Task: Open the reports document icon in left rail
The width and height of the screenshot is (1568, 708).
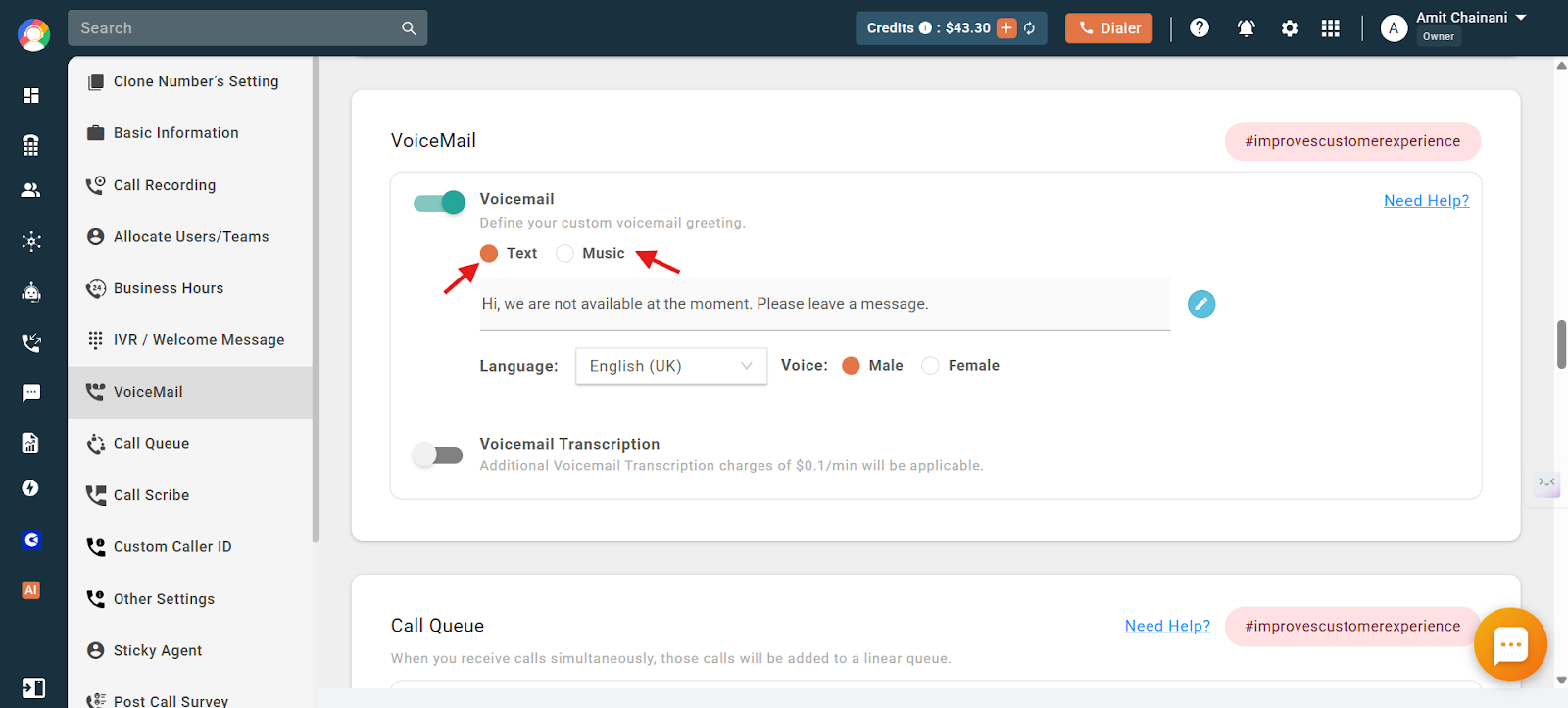Action: pos(31,443)
